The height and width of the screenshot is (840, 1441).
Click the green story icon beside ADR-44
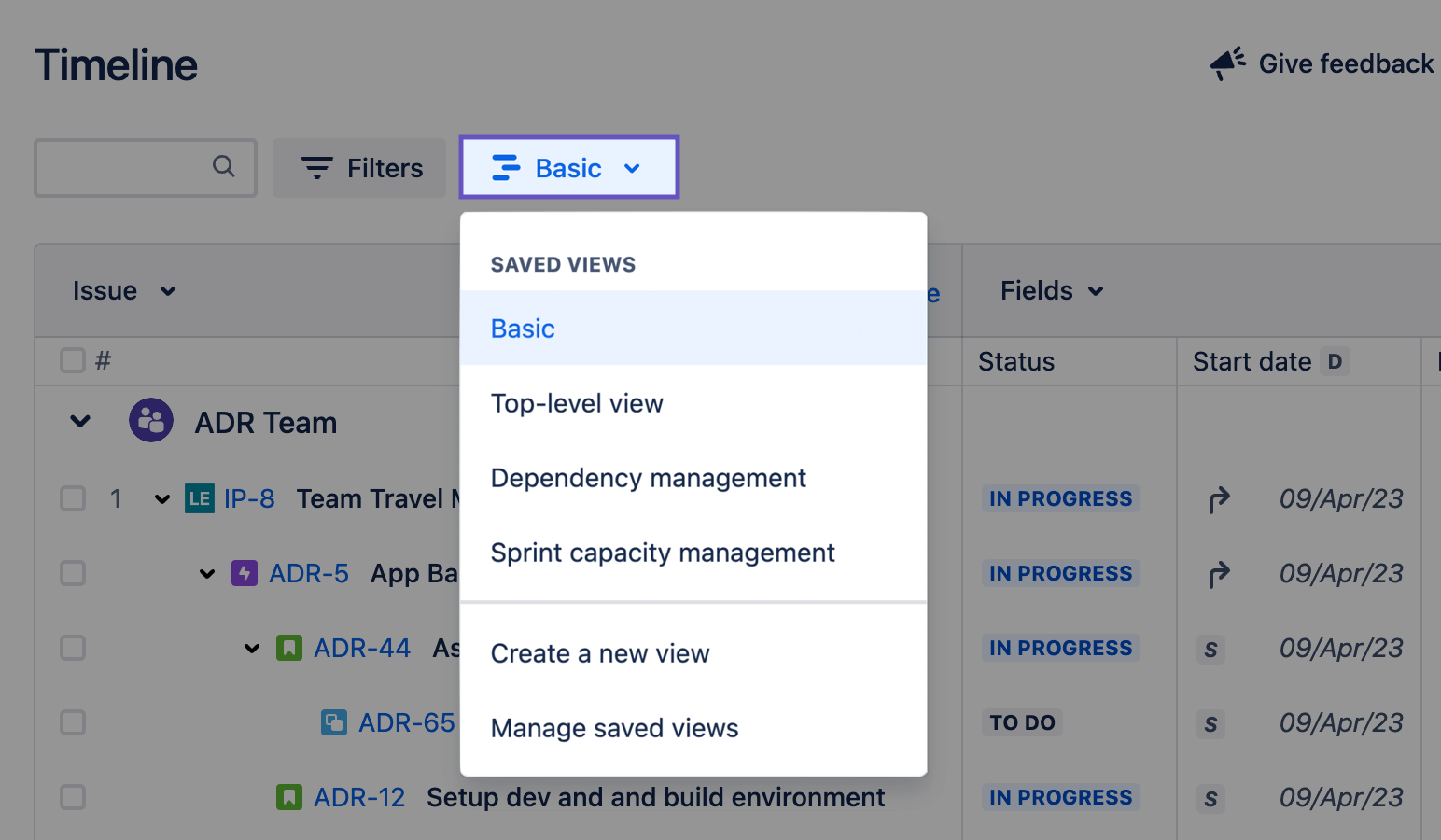point(288,648)
